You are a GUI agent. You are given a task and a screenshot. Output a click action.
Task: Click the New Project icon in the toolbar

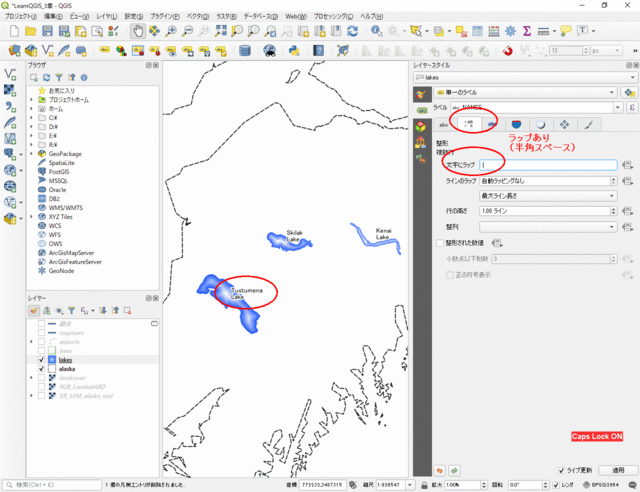pyautogui.click(x=14, y=31)
